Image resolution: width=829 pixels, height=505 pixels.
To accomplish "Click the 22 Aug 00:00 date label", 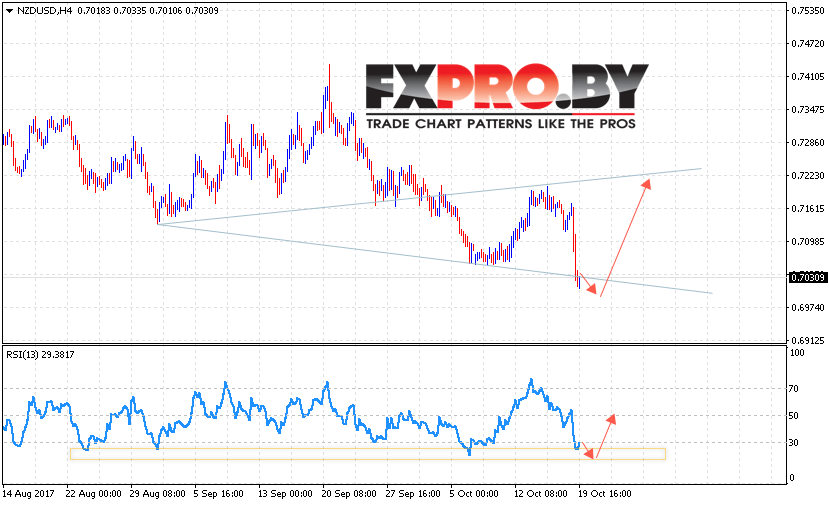I will [x=94, y=494].
